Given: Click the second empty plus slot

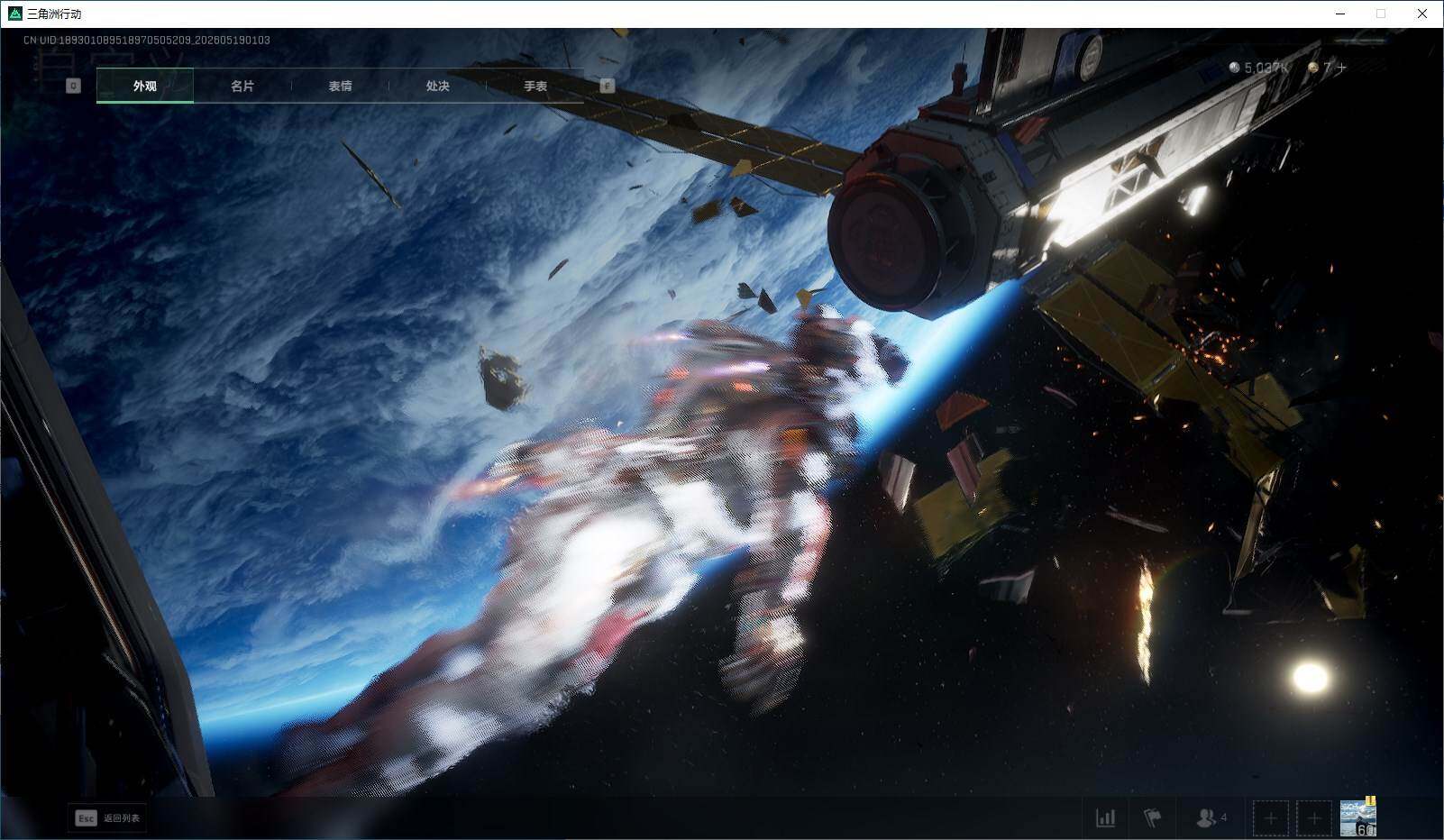Looking at the screenshot, I should coord(1314,818).
